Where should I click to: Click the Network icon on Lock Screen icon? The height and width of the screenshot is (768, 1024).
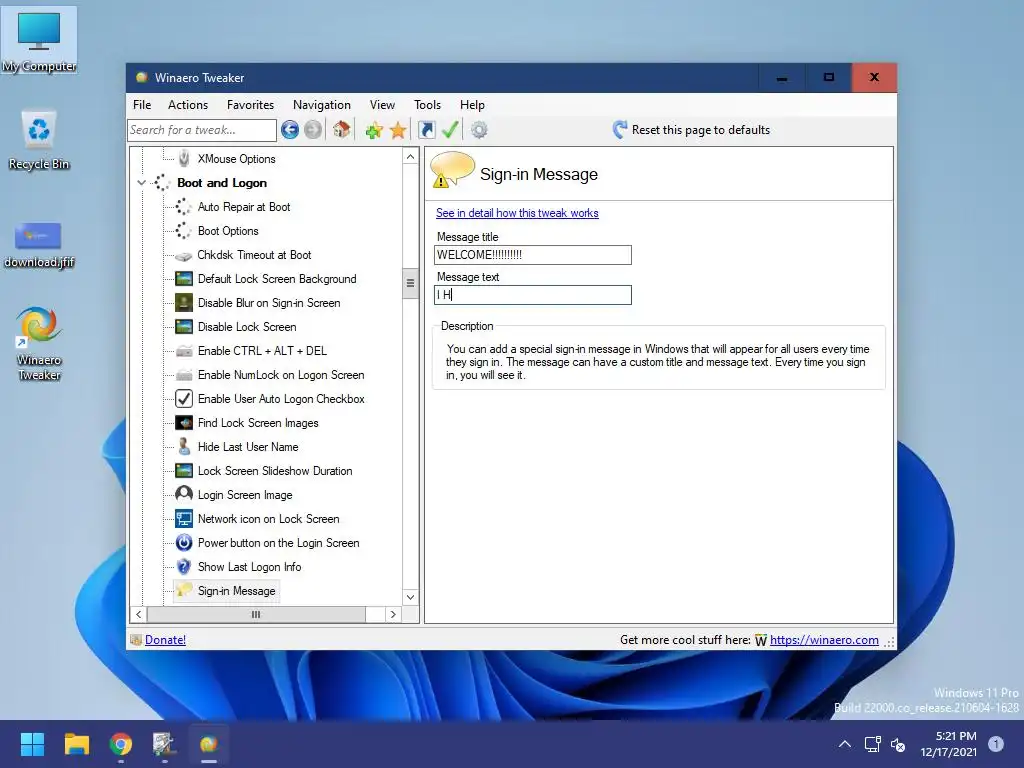tap(184, 519)
